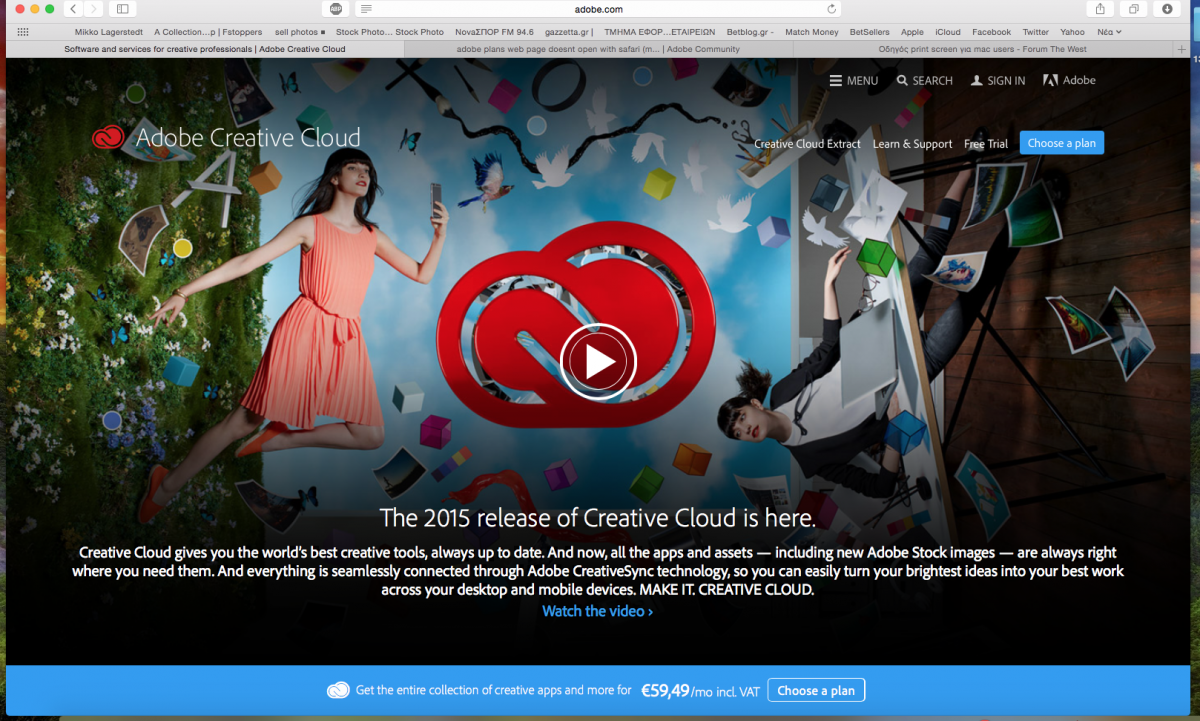Play the Creative Cloud video

tap(598, 361)
